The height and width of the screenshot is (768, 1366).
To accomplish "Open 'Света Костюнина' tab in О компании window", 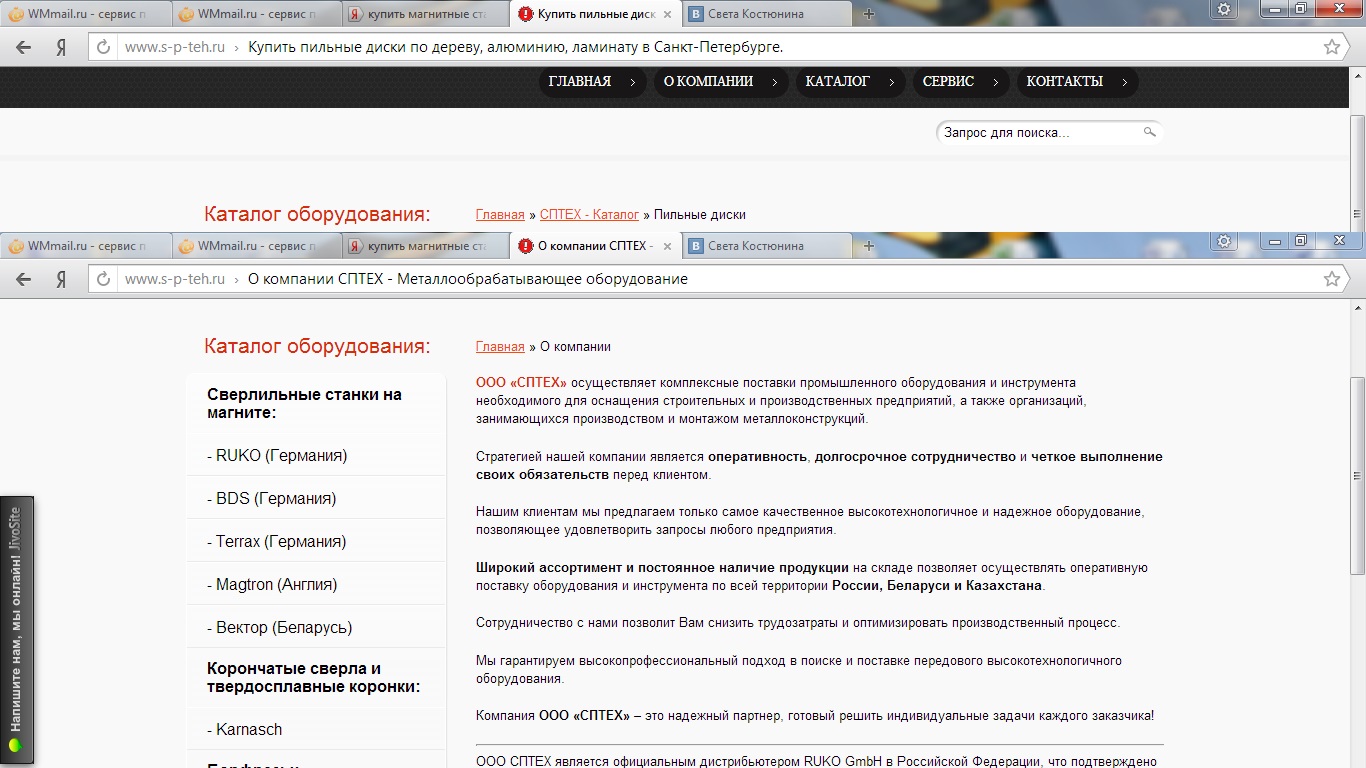I will click(766, 246).
